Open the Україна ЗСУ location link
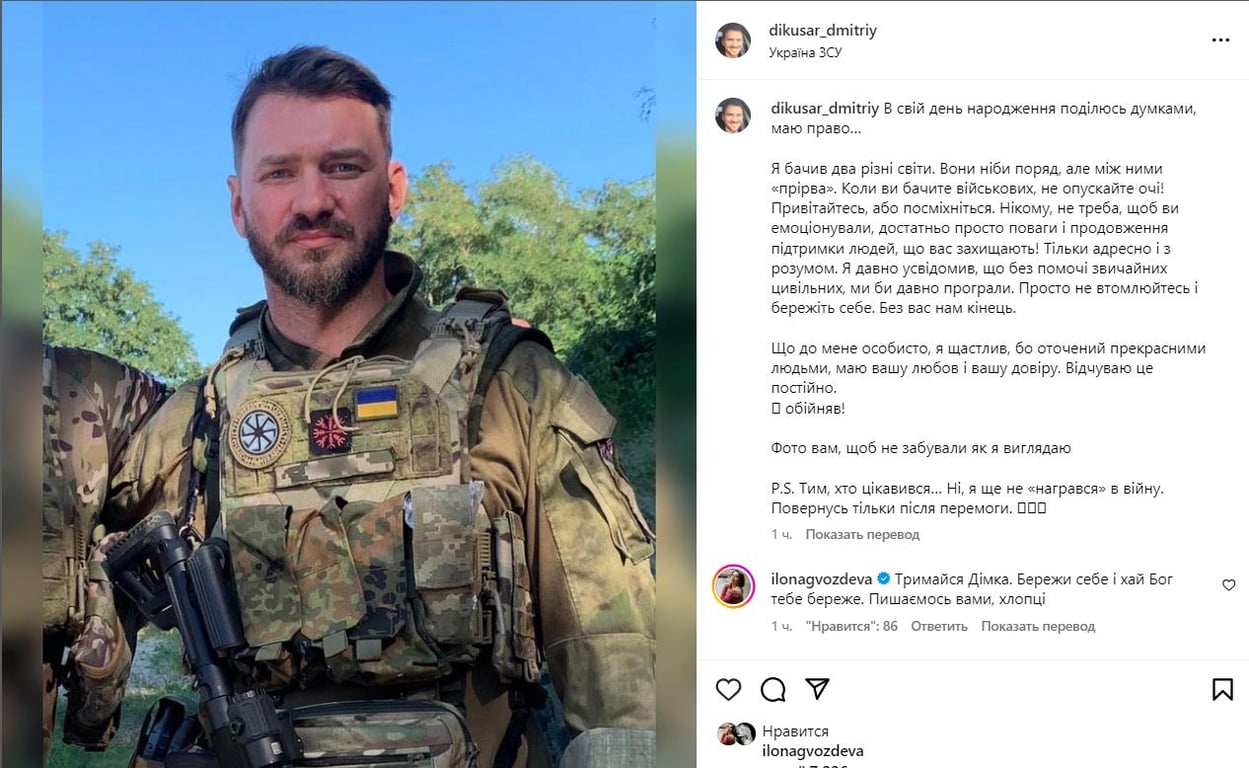The image size is (1249, 768). [805, 52]
